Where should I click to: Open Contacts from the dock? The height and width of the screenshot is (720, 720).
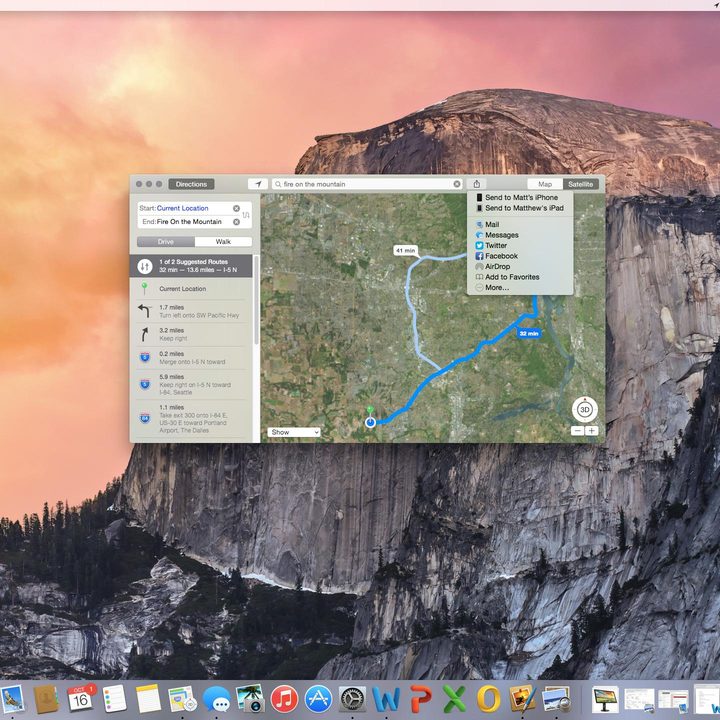[x=46, y=699]
